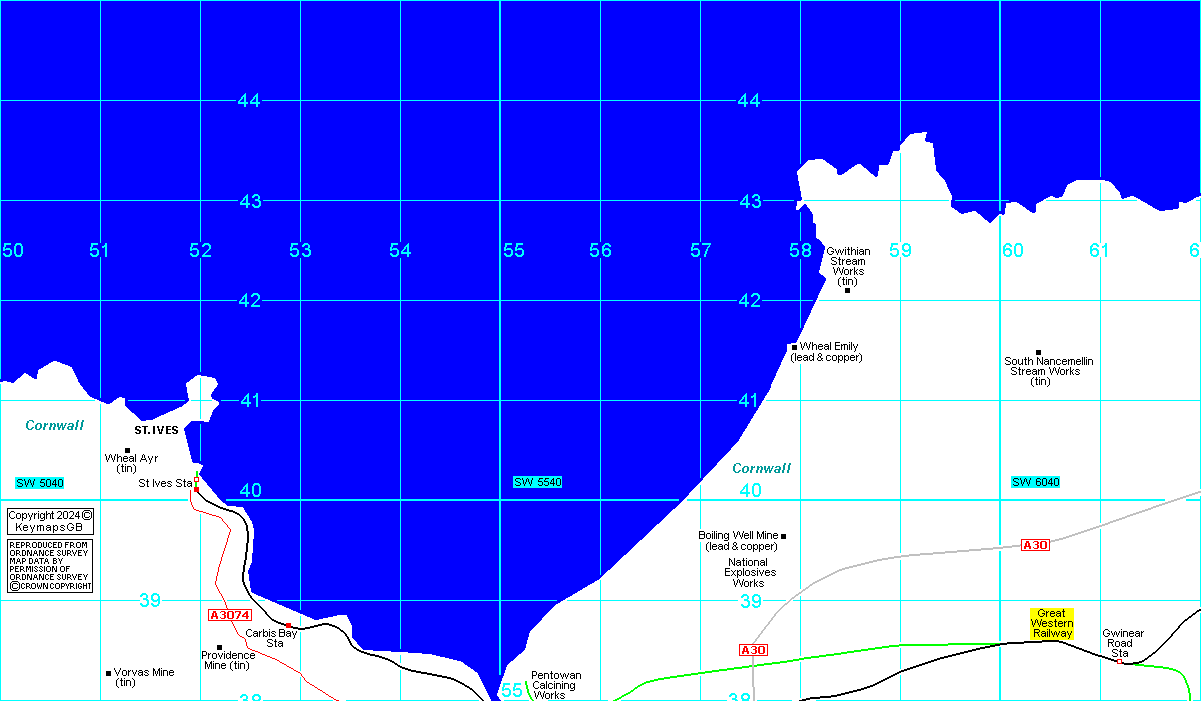Click the Gwithian Stream Works marker
Screen dimensions: 1201x701
pos(847,290)
